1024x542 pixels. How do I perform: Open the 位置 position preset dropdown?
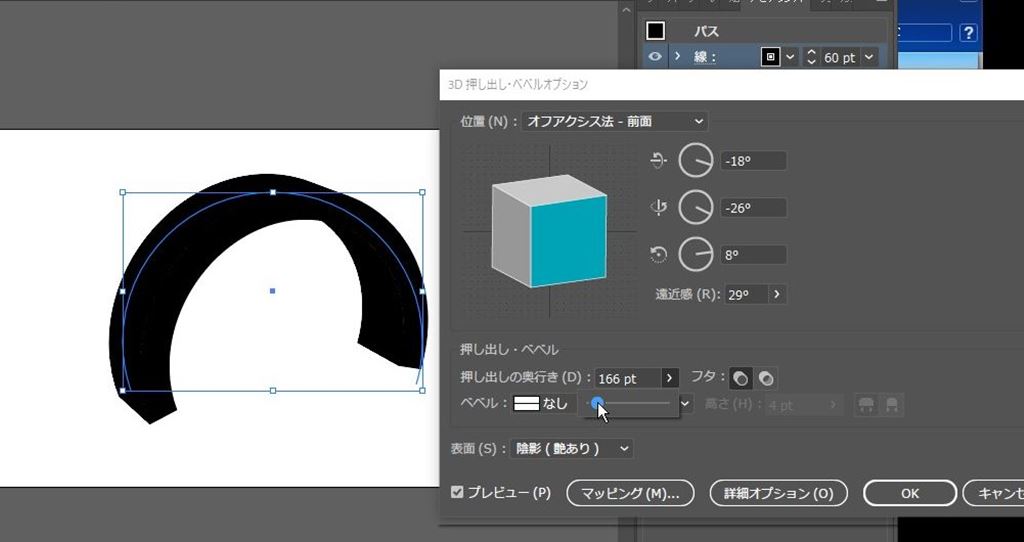pos(614,122)
